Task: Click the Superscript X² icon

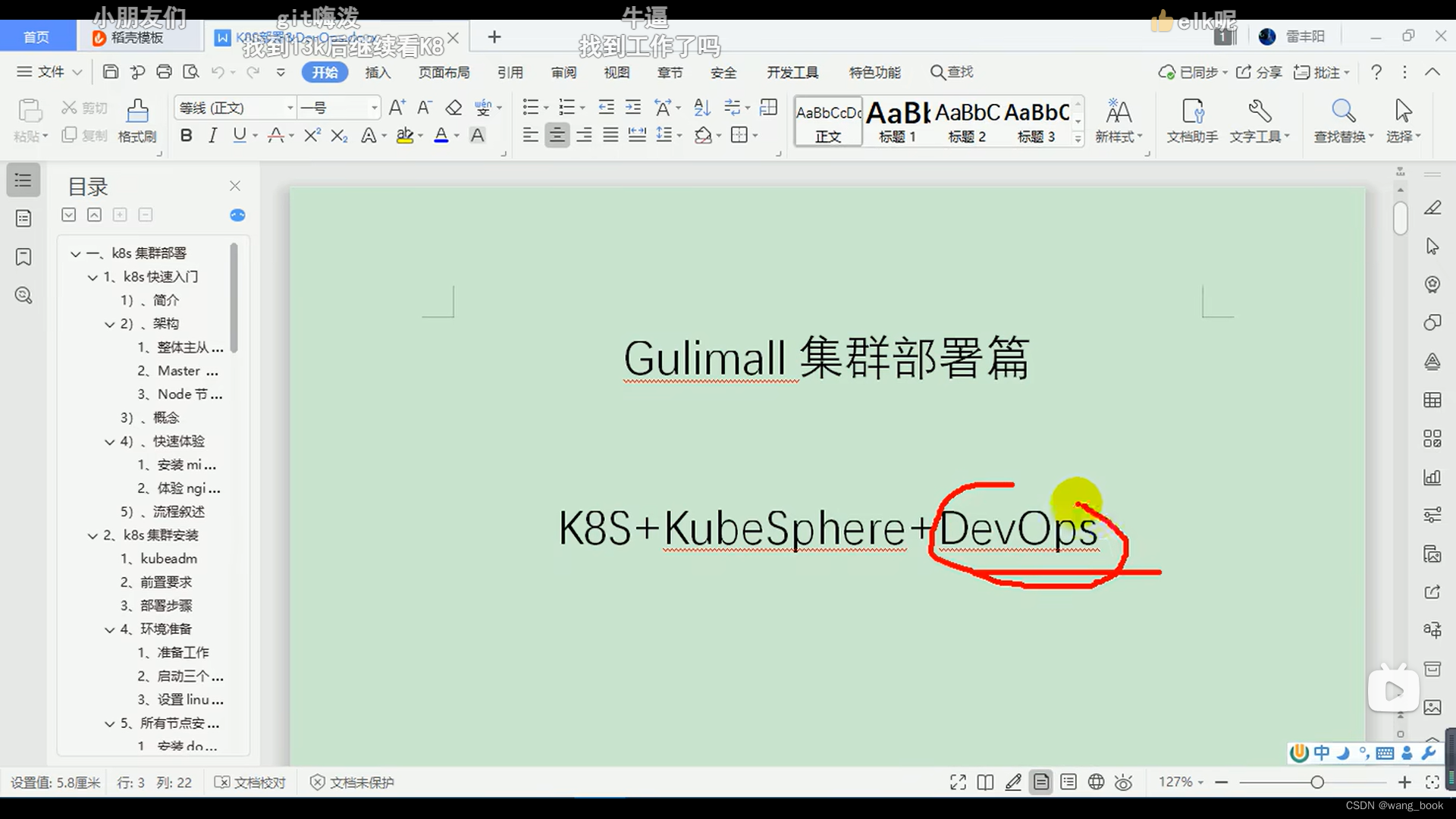Action: [312, 135]
